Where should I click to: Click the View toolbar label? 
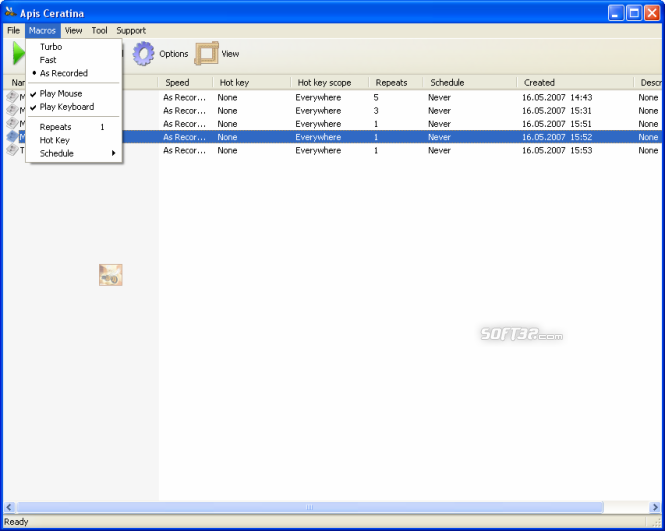click(230, 54)
